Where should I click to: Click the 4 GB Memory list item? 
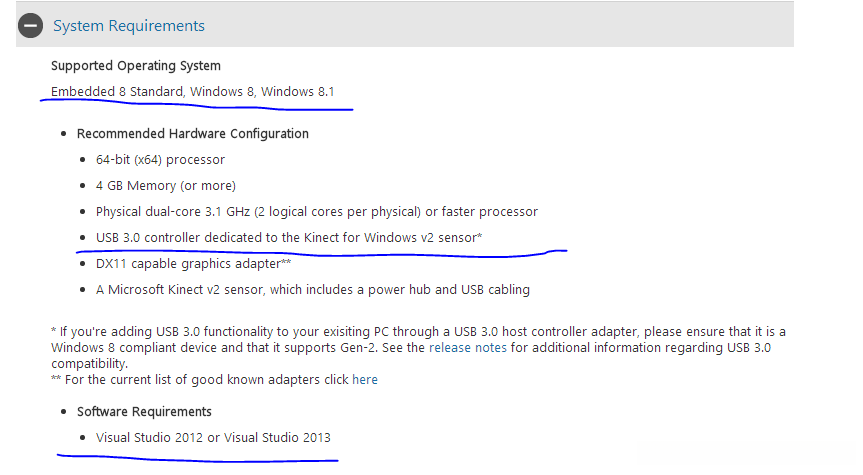(x=166, y=185)
